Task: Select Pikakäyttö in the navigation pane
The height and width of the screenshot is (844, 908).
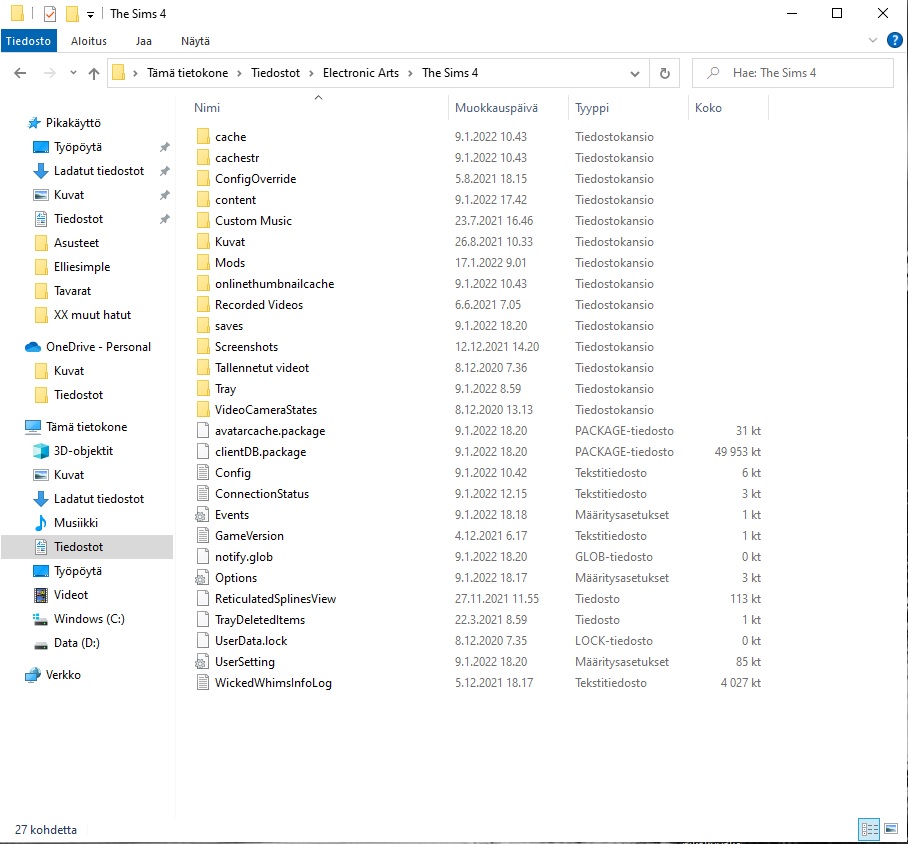Action: [x=73, y=123]
